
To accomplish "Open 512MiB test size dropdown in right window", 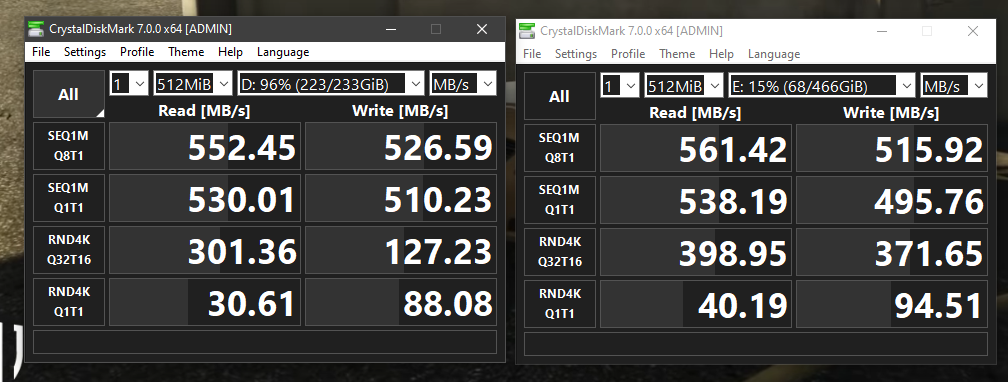I will coord(684,86).
